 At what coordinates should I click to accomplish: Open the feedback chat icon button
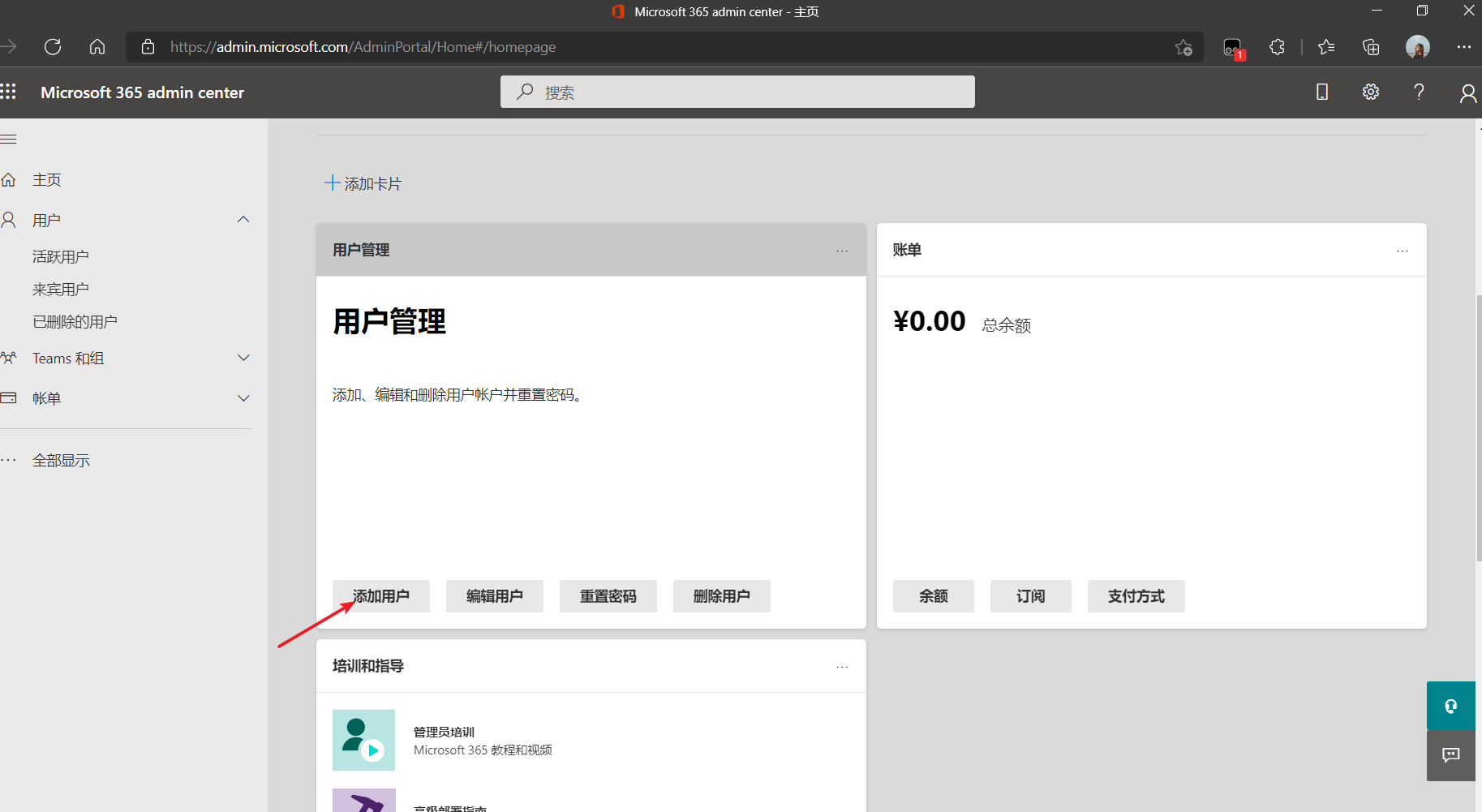pyautogui.click(x=1450, y=755)
